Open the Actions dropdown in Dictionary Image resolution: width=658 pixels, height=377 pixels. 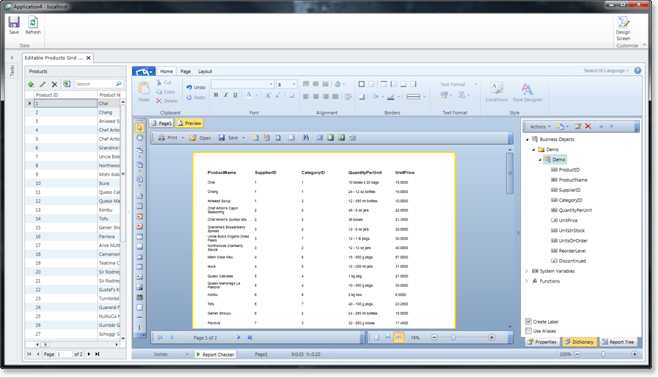click(x=540, y=126)
